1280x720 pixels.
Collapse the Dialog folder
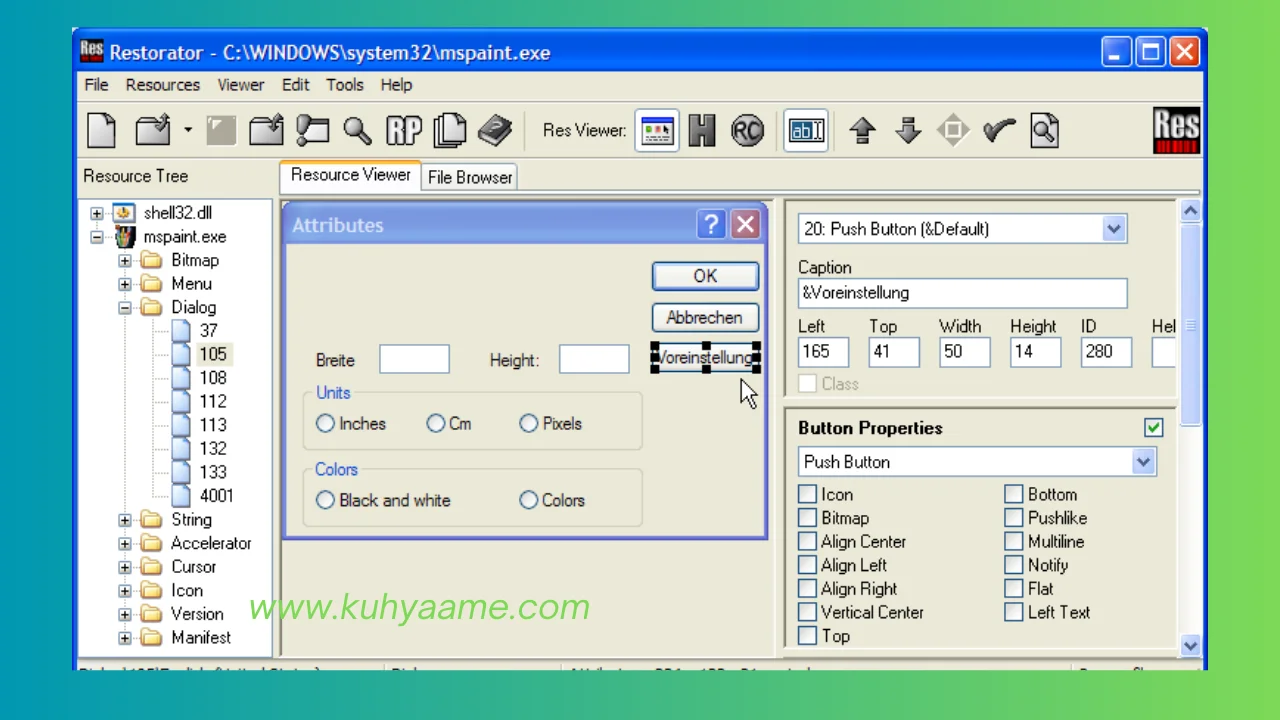(x=125, y=308)
